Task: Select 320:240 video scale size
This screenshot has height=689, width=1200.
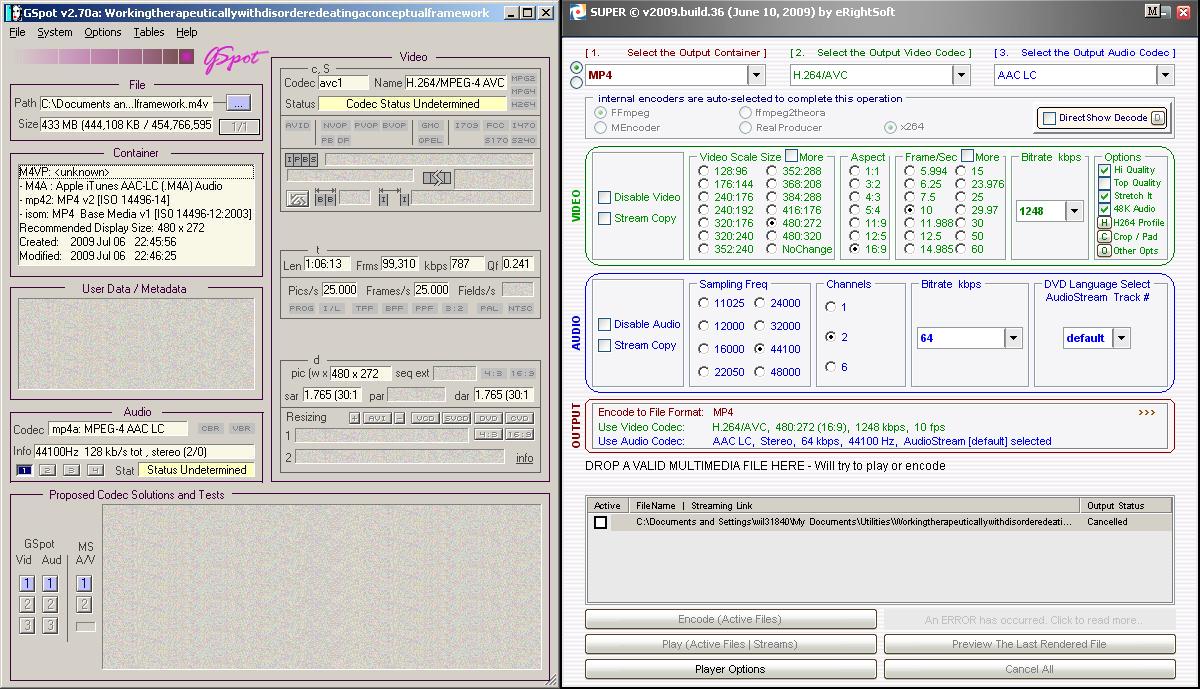Action: (x=704, y=236)
